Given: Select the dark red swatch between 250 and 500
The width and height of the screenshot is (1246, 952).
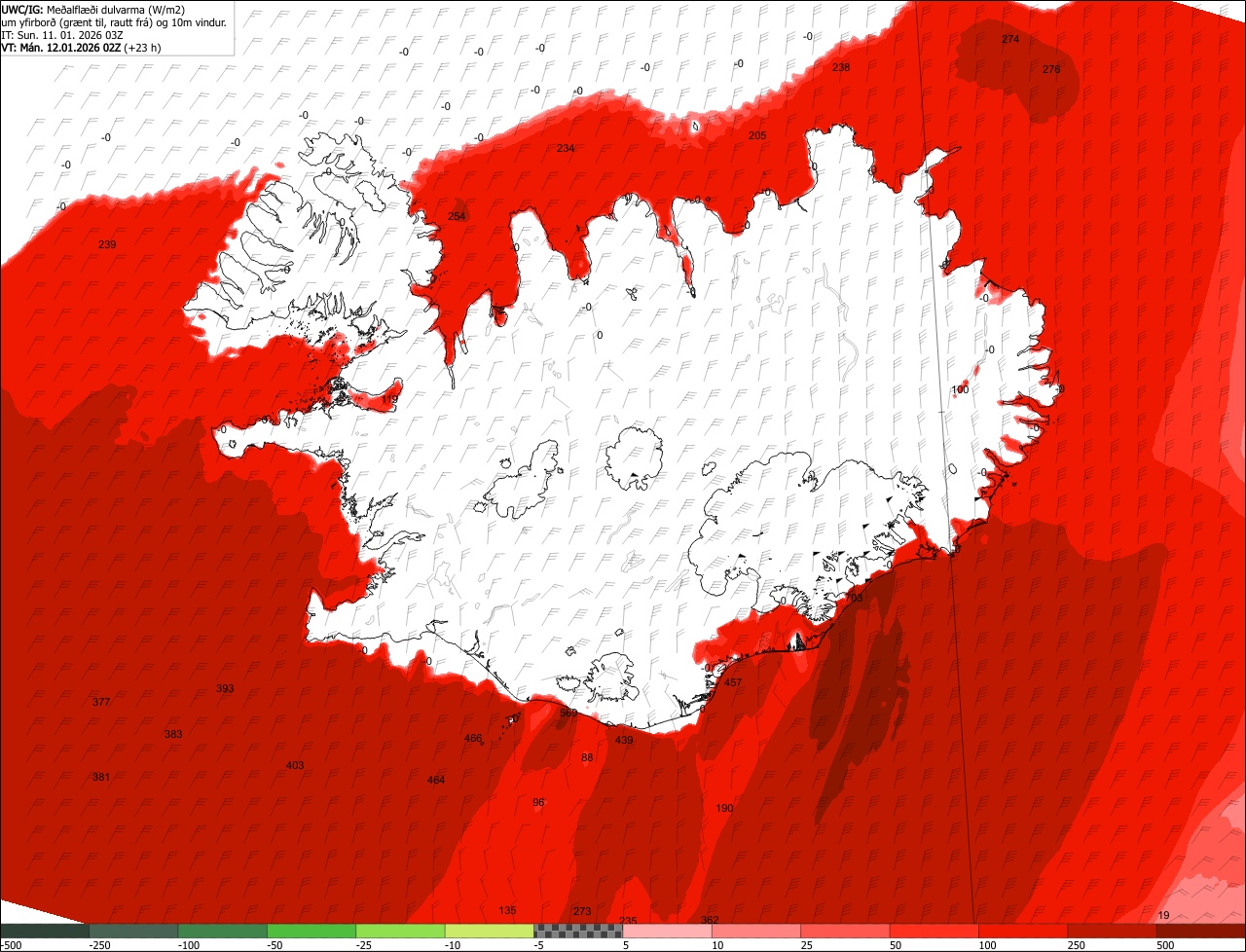Looking at the screenshot, I should pos(1114,931).
